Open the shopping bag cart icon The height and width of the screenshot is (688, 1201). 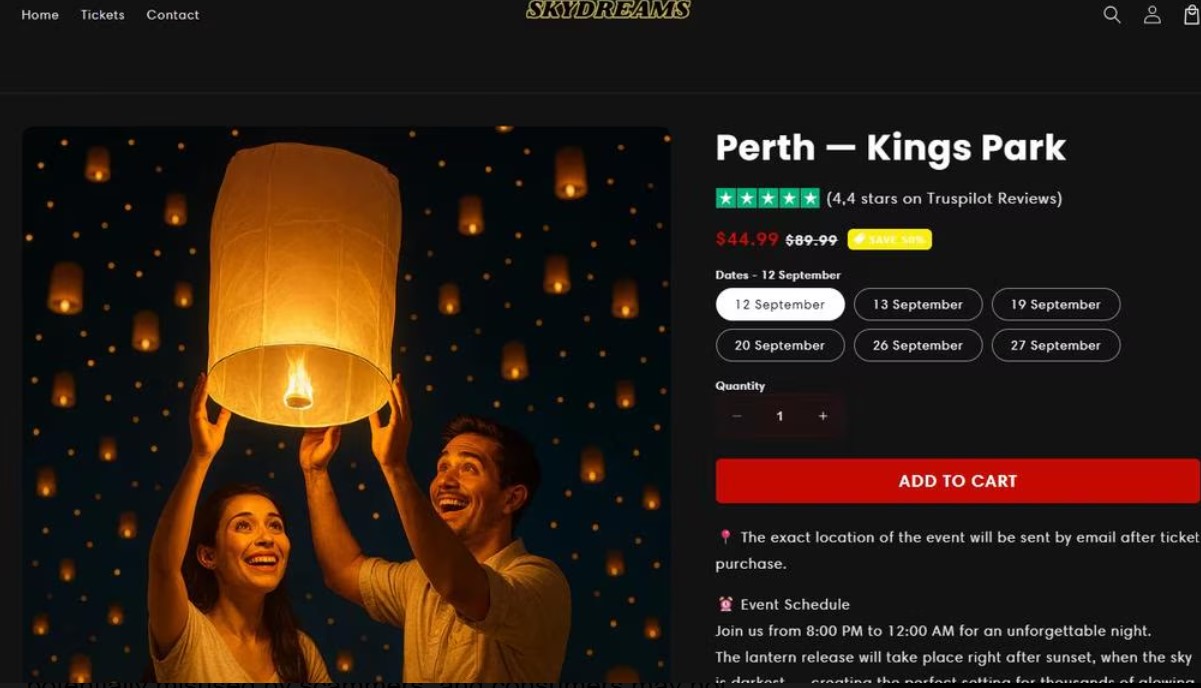click(1192, 14)
